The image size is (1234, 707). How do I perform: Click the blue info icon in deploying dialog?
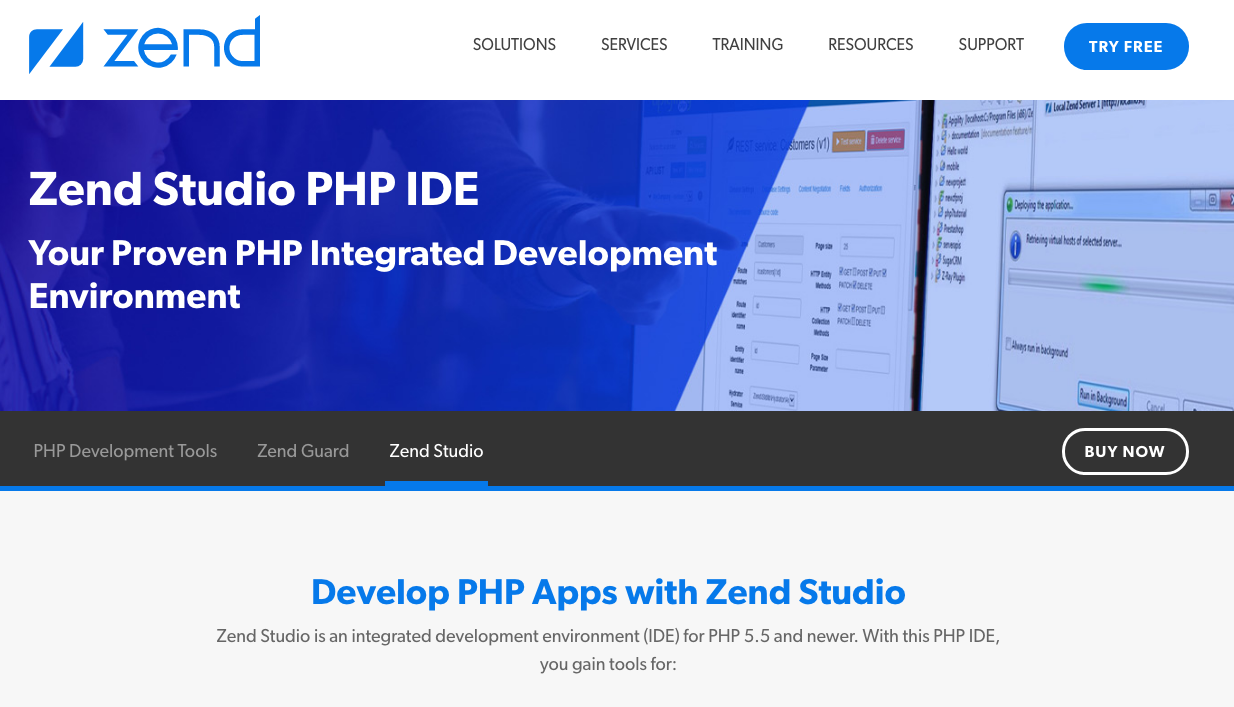click(x=1014, y=245)
